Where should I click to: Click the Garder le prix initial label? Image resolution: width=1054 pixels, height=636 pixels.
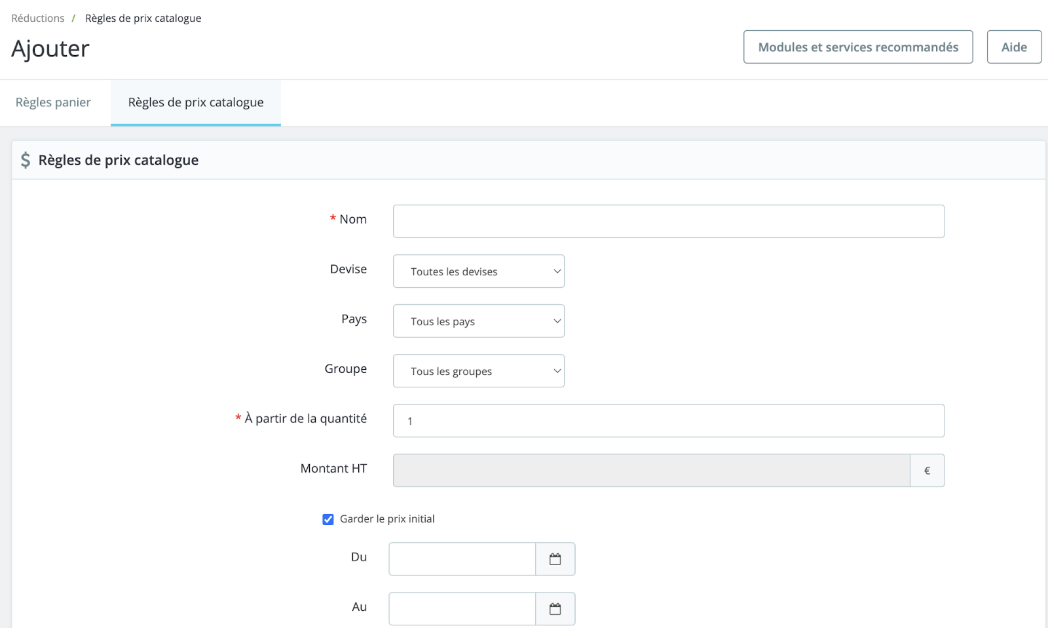point(387,519)
